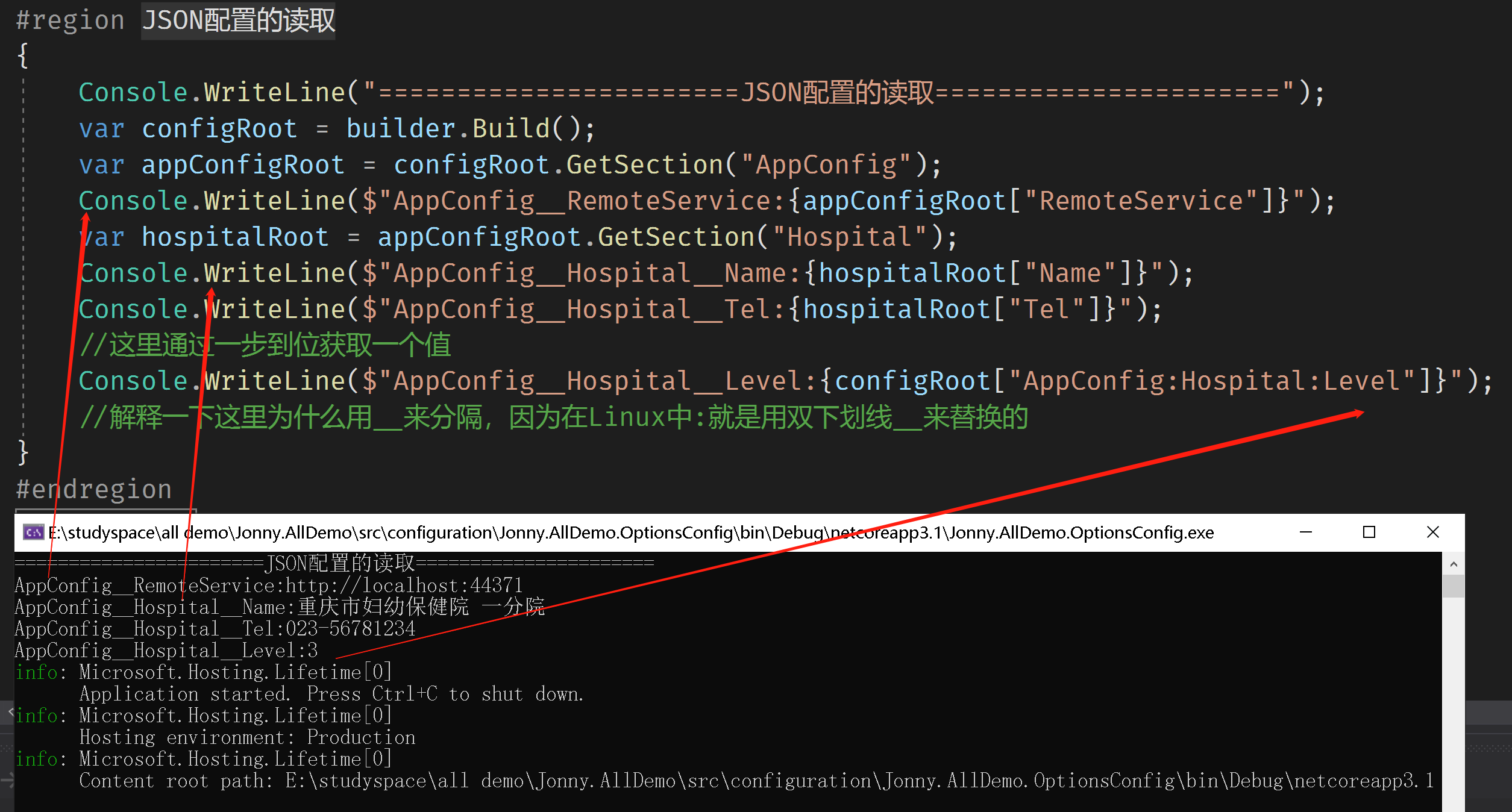This screenshot has height=812, width=1512.
Task: Click the 'GetSection("Hospital")' call
Action: pyautogui.click(x=770, y=237)
